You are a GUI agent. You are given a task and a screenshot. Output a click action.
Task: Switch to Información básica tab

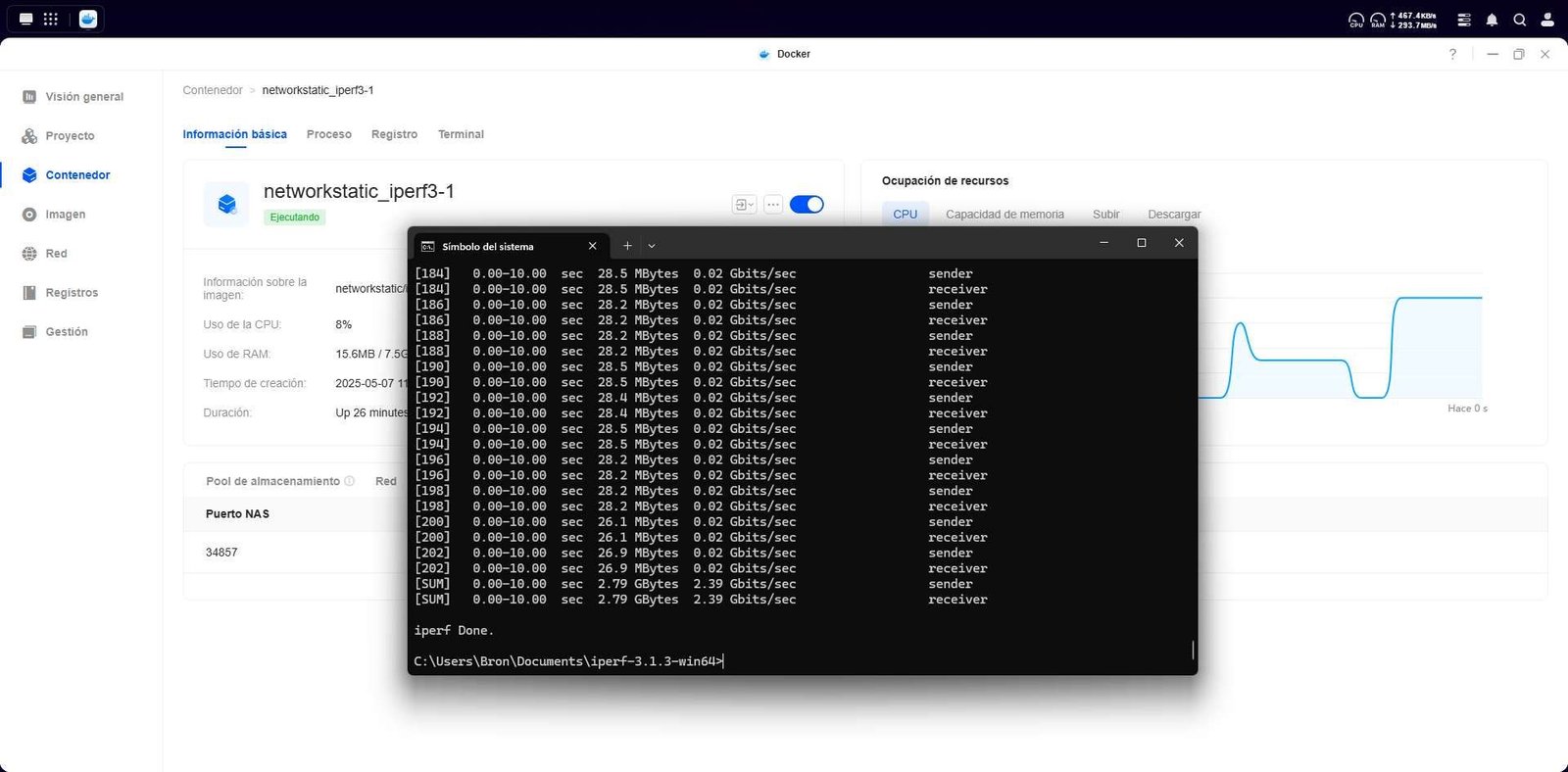235,134
